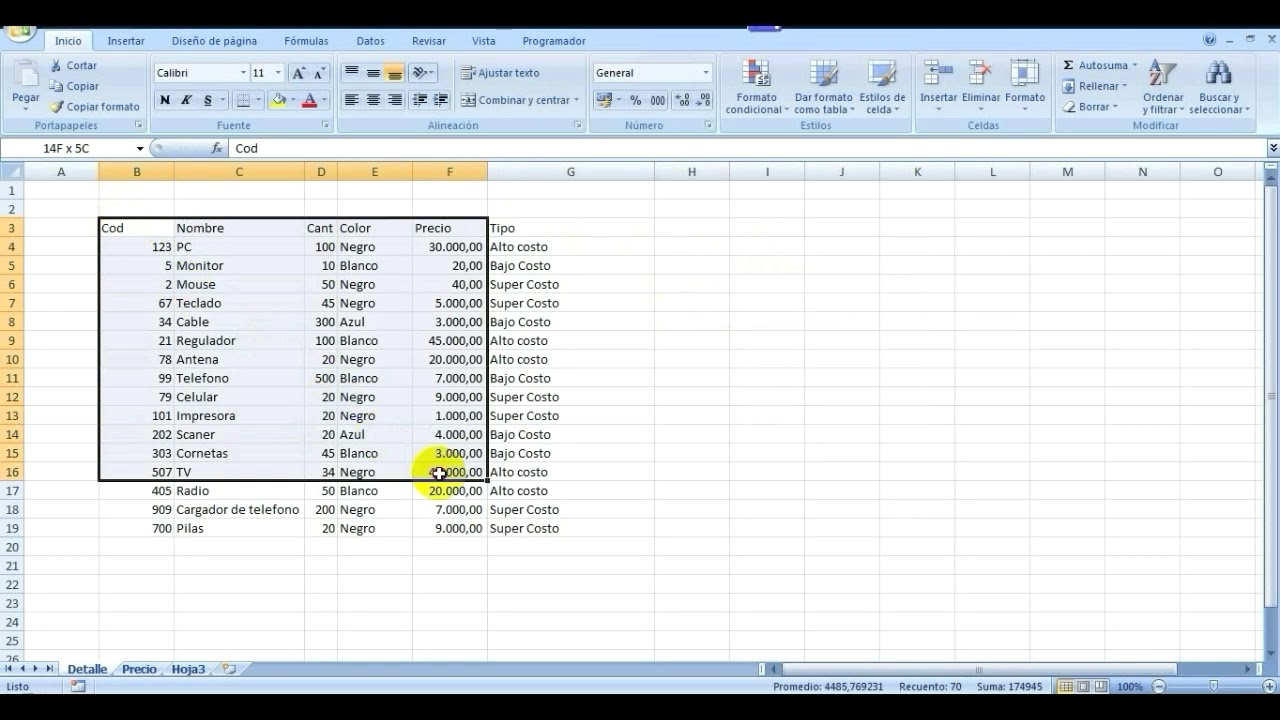
Task: Toggle bold (N) formatting
Action: click(x=165, y=100)
